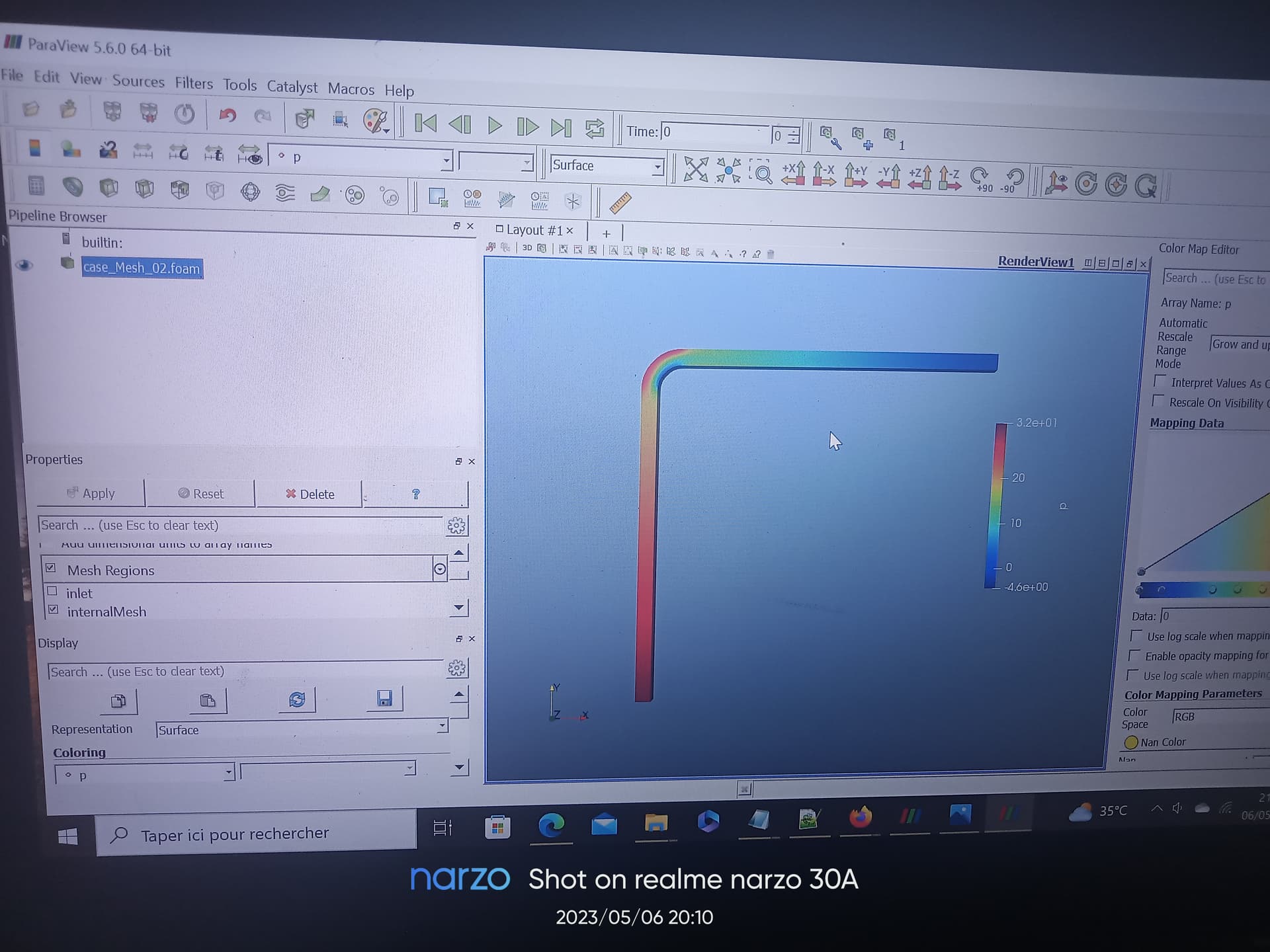Set view direction to -X
The height and width of the screenshot is (952, 1270).
click(824, 175)
